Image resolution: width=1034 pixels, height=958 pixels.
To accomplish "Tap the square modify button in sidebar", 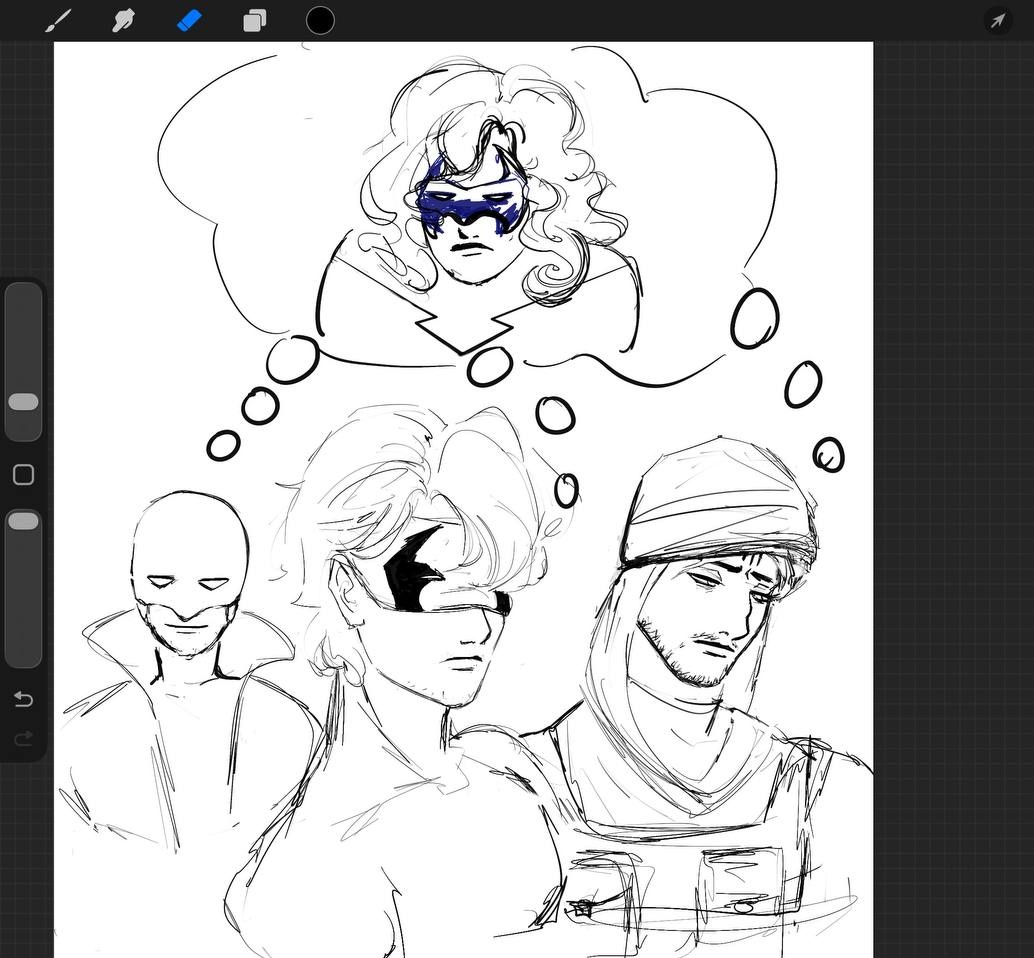I will point(24,475).
